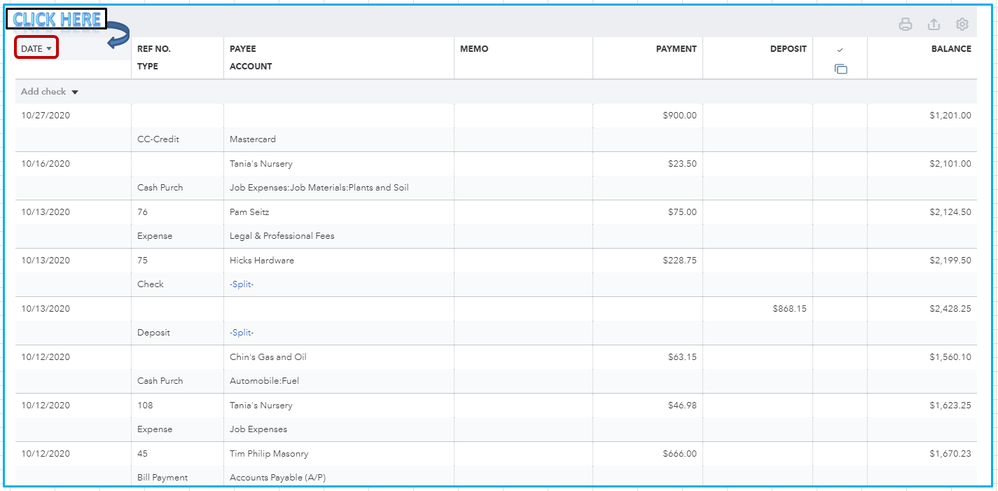Open the Deposit -Split- link
The height and width of the screenshot is (491, 998).
(241, 332)
